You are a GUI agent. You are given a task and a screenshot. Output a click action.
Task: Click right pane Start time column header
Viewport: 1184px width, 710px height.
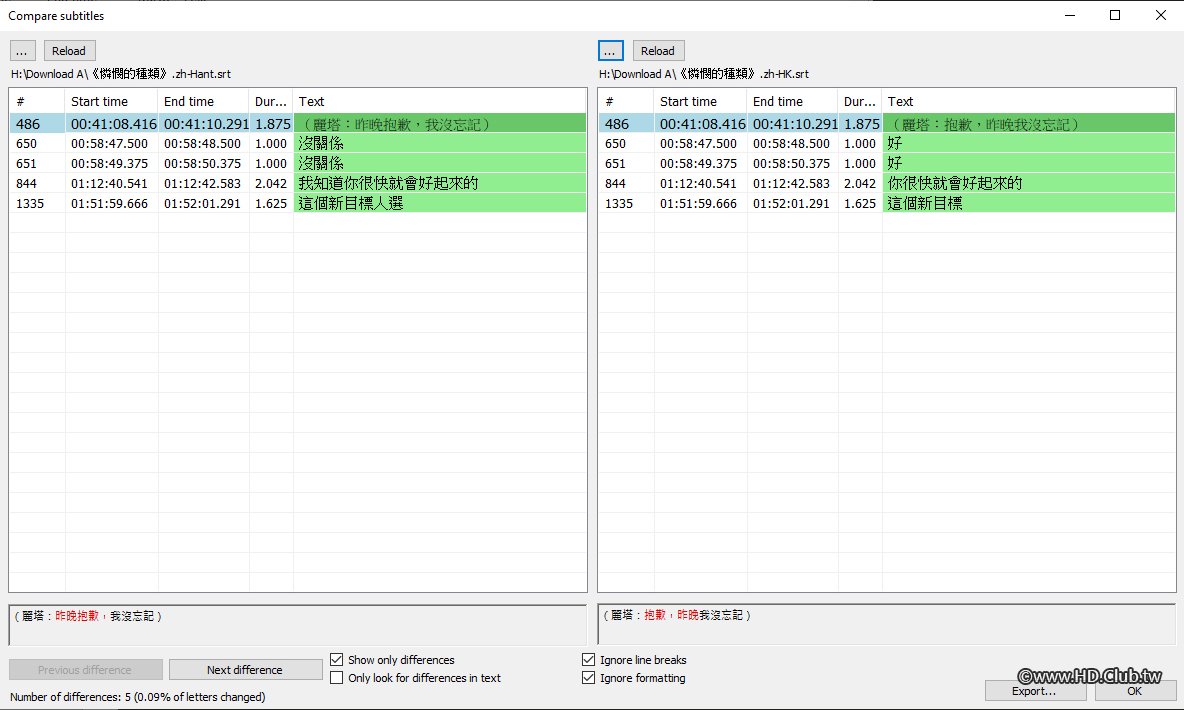700,101
